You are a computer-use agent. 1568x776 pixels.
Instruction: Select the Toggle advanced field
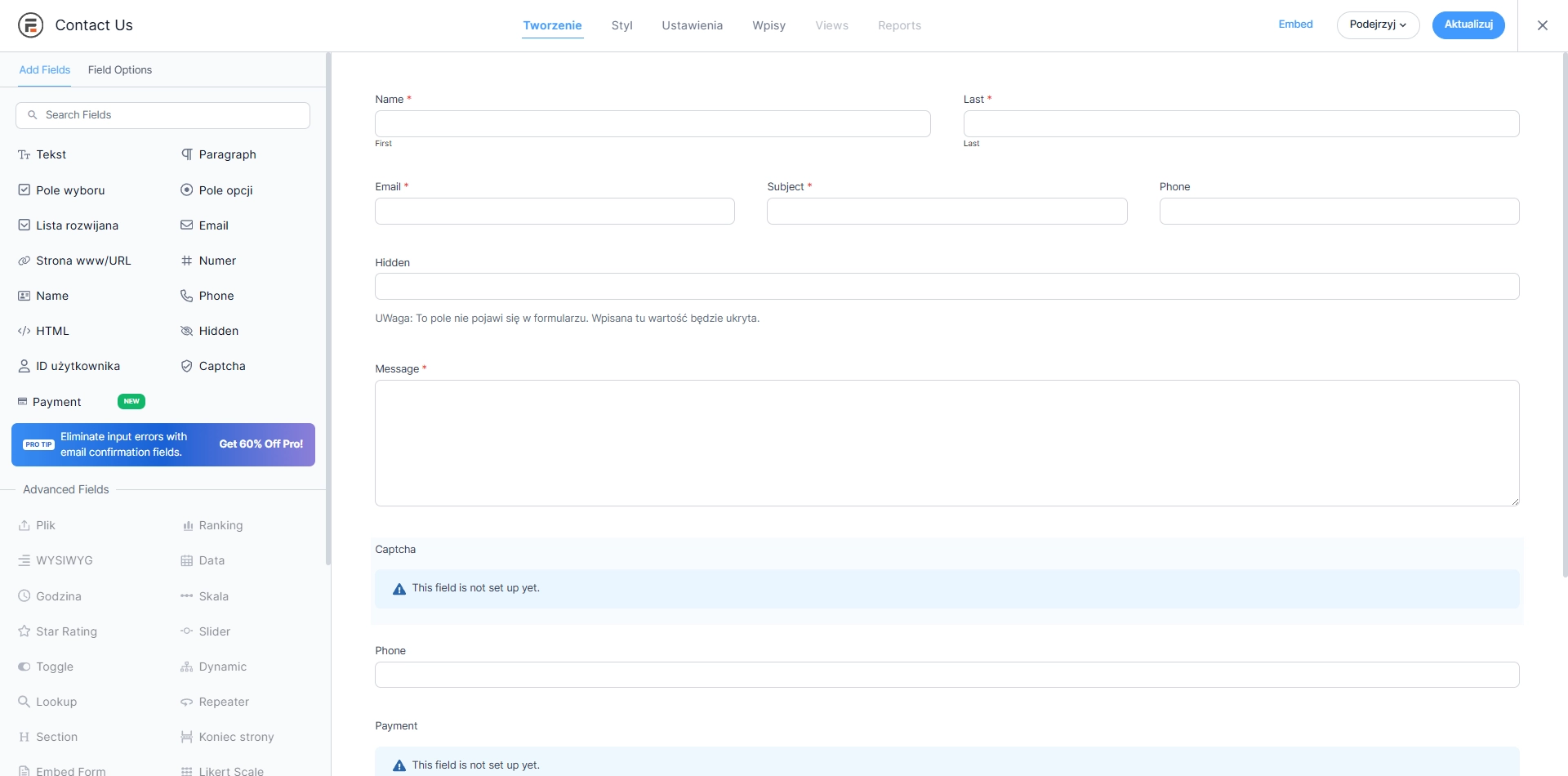(47, 667)
